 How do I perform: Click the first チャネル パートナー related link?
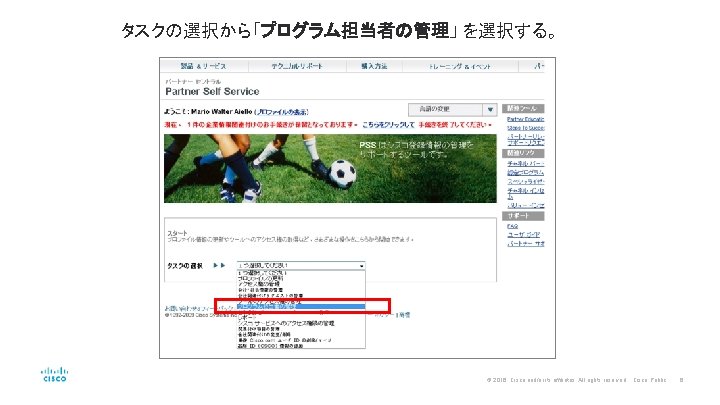(x=525, y=163)
